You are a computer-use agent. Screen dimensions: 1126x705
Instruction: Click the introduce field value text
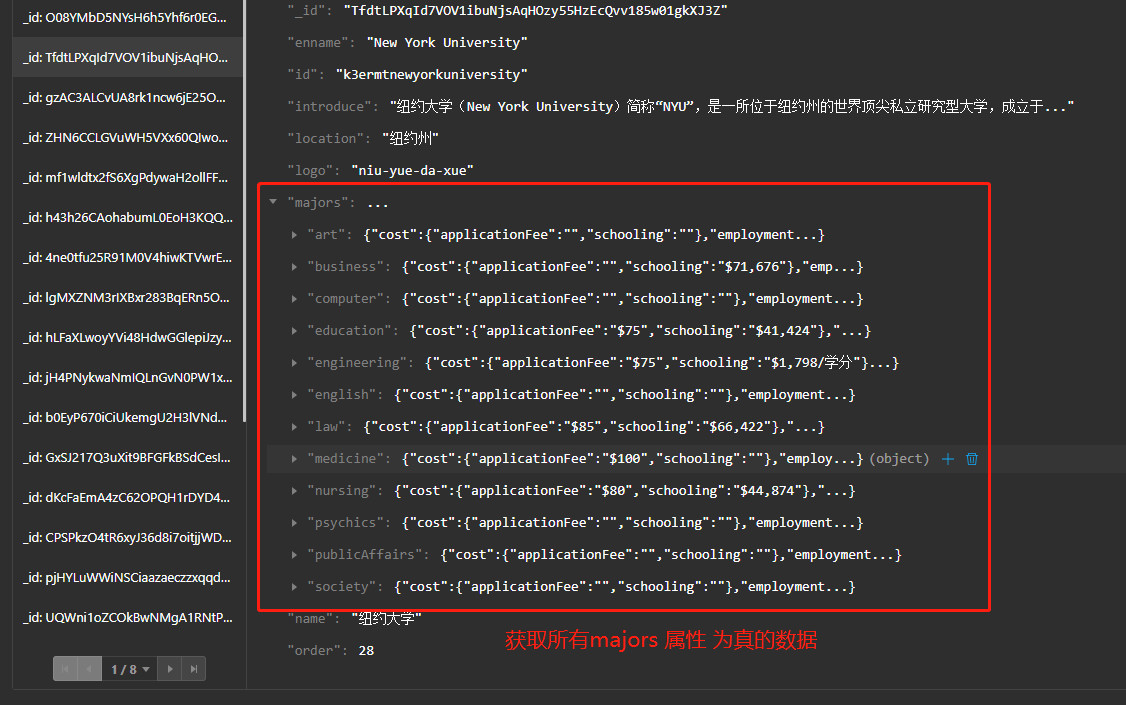(x=732, y=106)
